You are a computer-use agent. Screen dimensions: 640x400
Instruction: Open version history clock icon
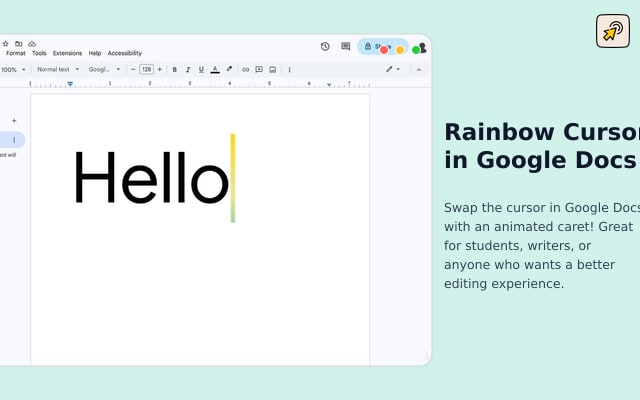(x=325, y=47)
